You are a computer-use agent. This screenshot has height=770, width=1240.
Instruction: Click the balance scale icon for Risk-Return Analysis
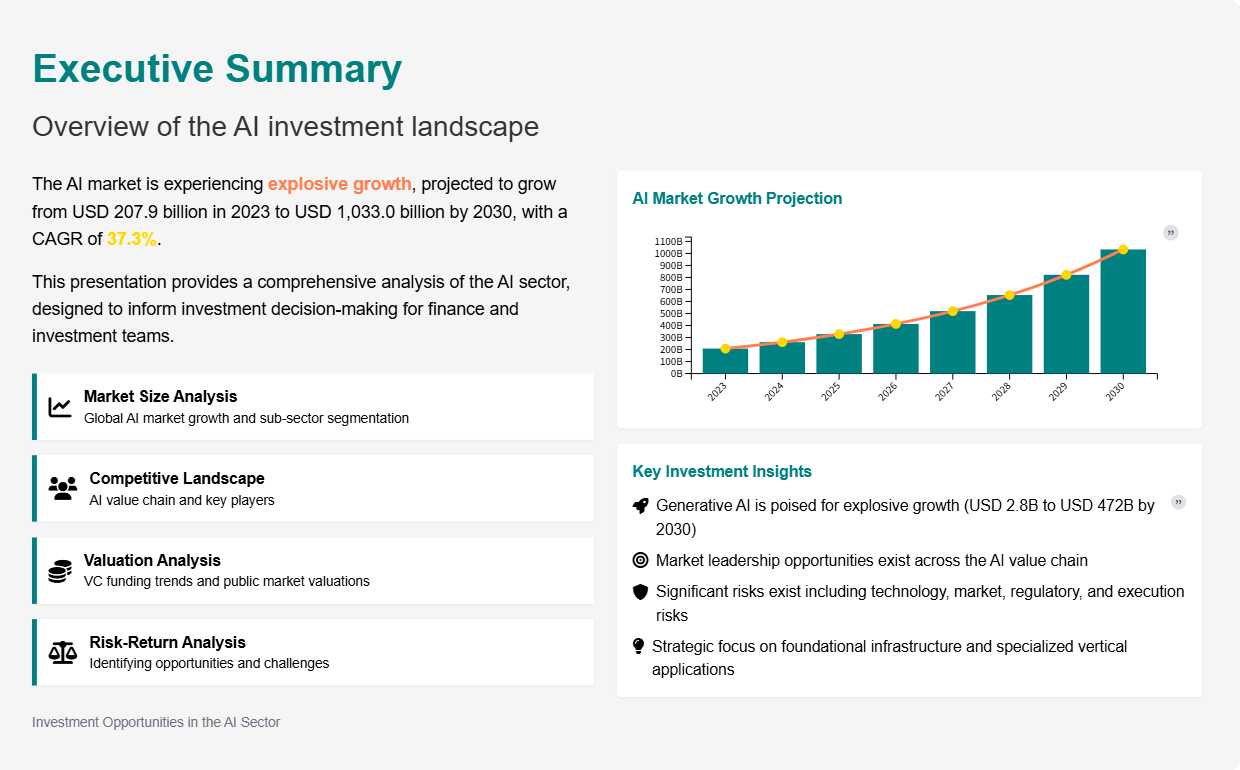click(62, 653)
